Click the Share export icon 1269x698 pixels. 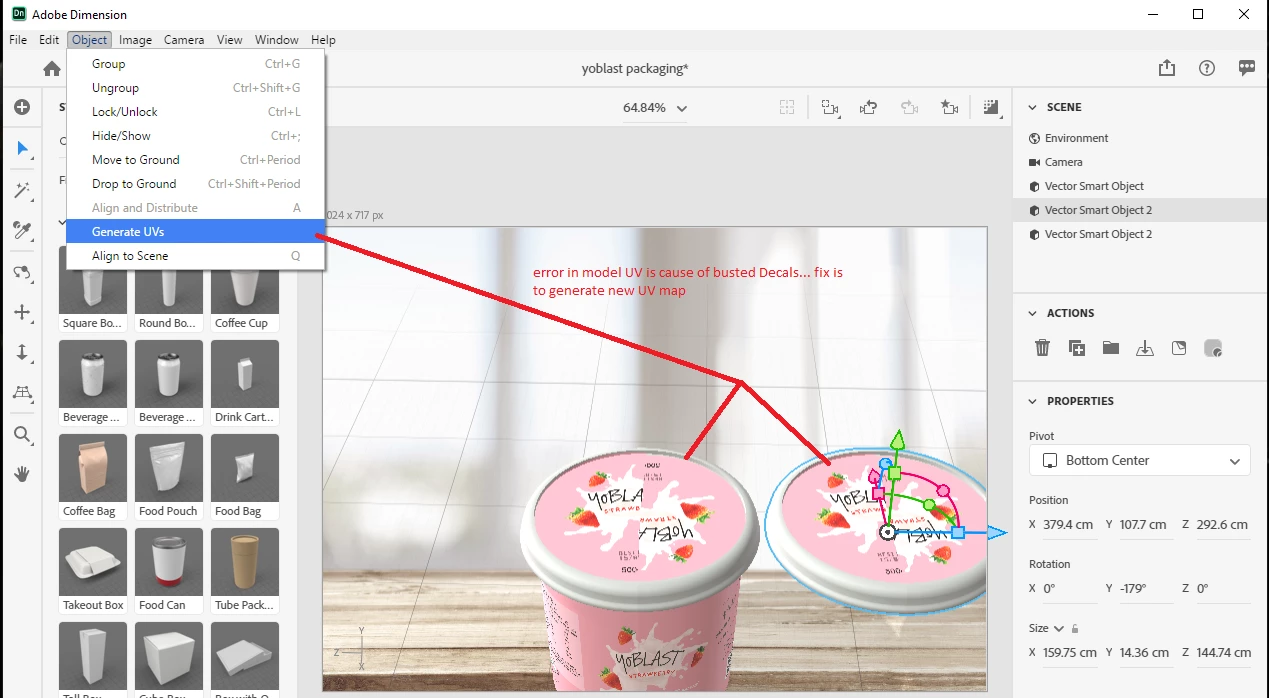[x=1167, y=68]
